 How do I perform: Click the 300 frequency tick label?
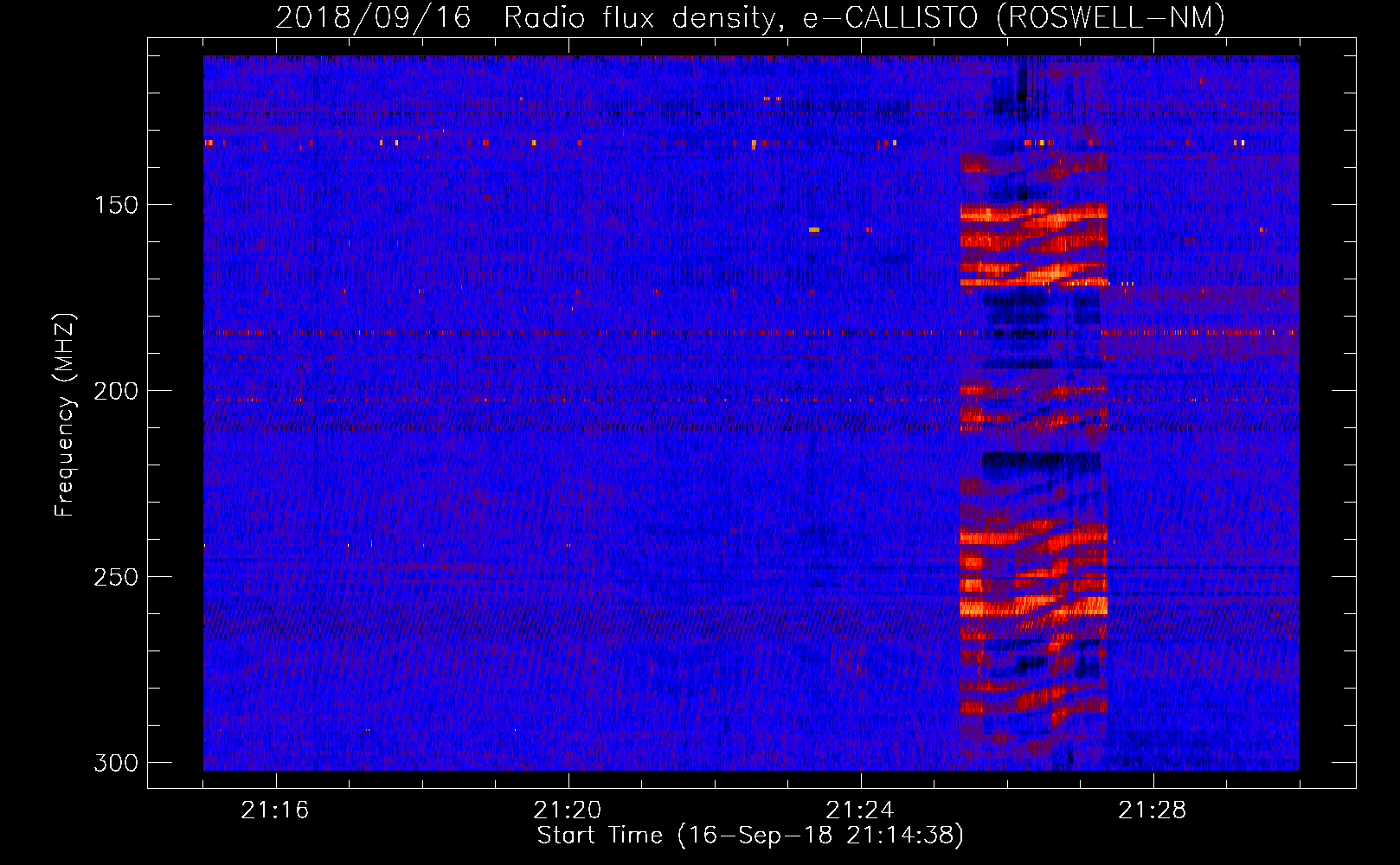116,763
